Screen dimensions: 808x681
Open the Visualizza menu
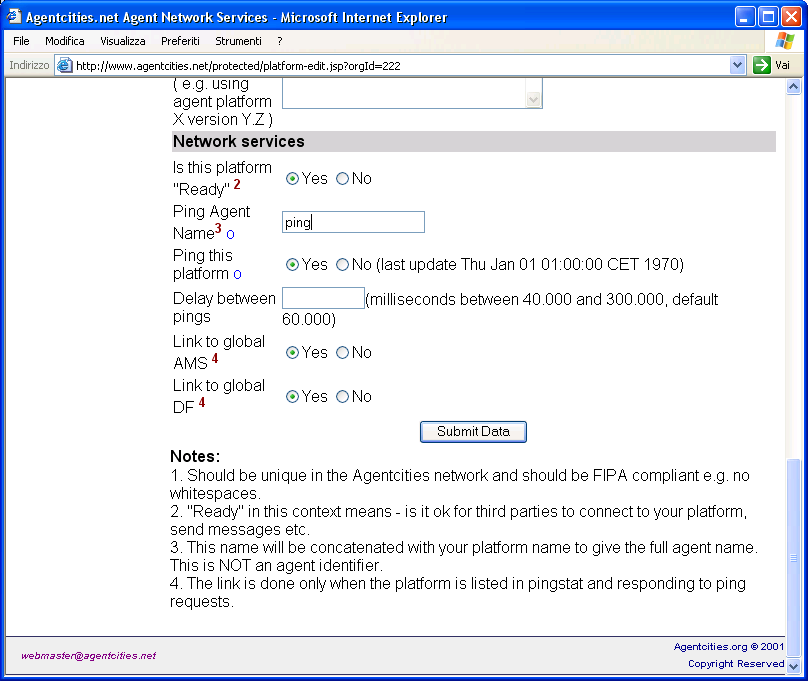123,41
